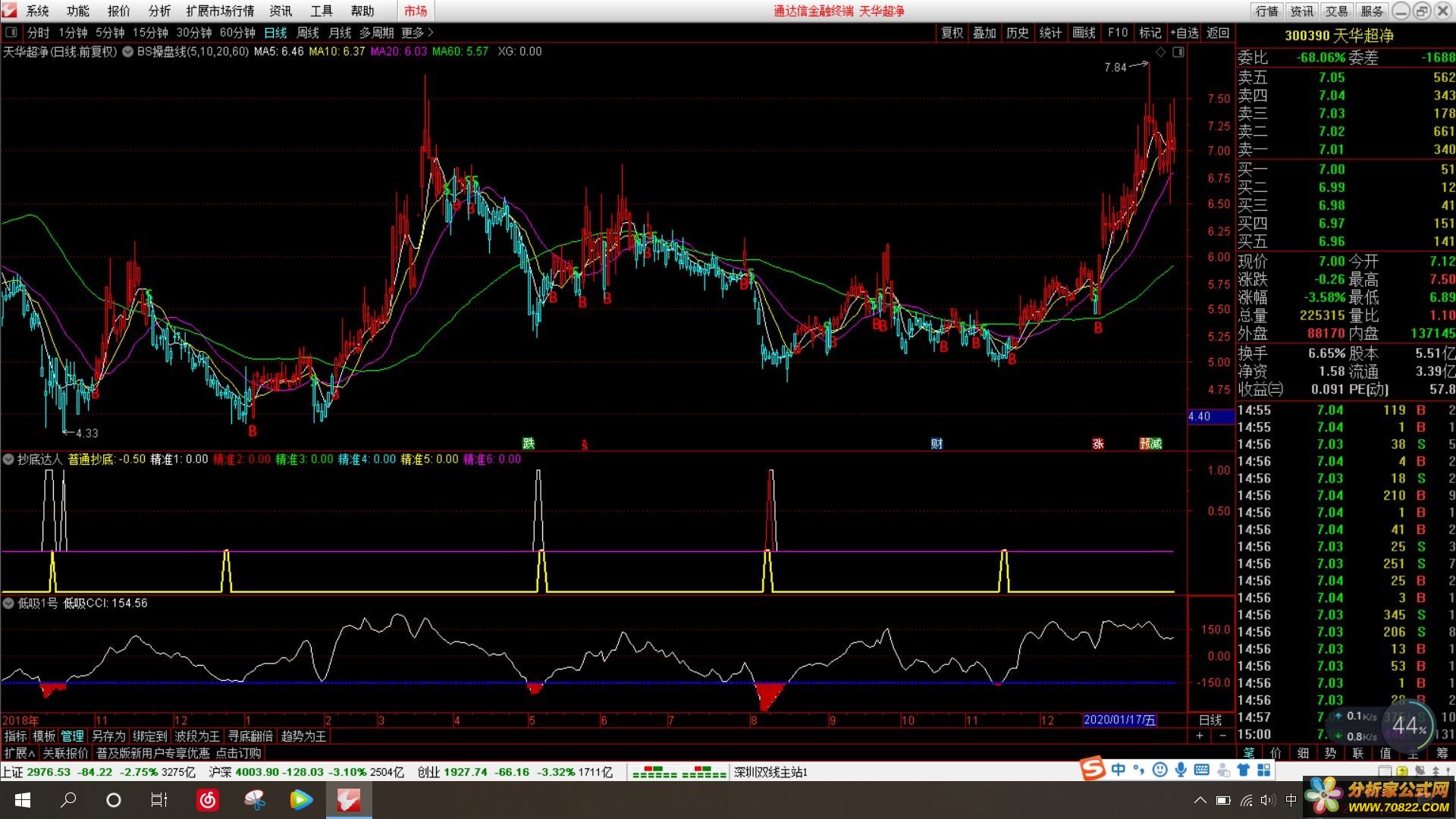The height and width of the screenshot is (819, 1456).
Task: Click the Sogou input method S logo
Action: point(1093,769)
